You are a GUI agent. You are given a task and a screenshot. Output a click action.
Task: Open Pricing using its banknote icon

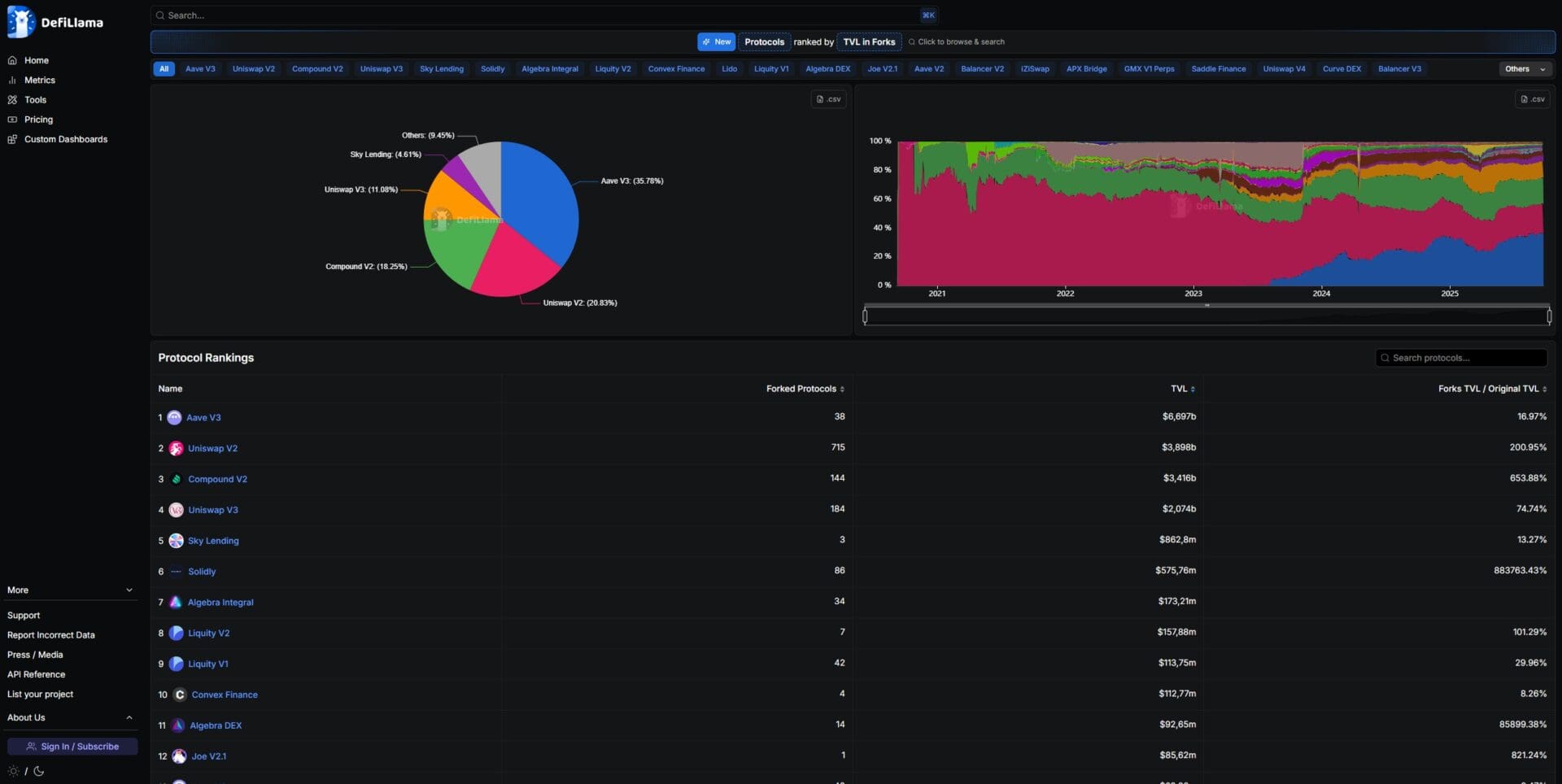[12, 119]
